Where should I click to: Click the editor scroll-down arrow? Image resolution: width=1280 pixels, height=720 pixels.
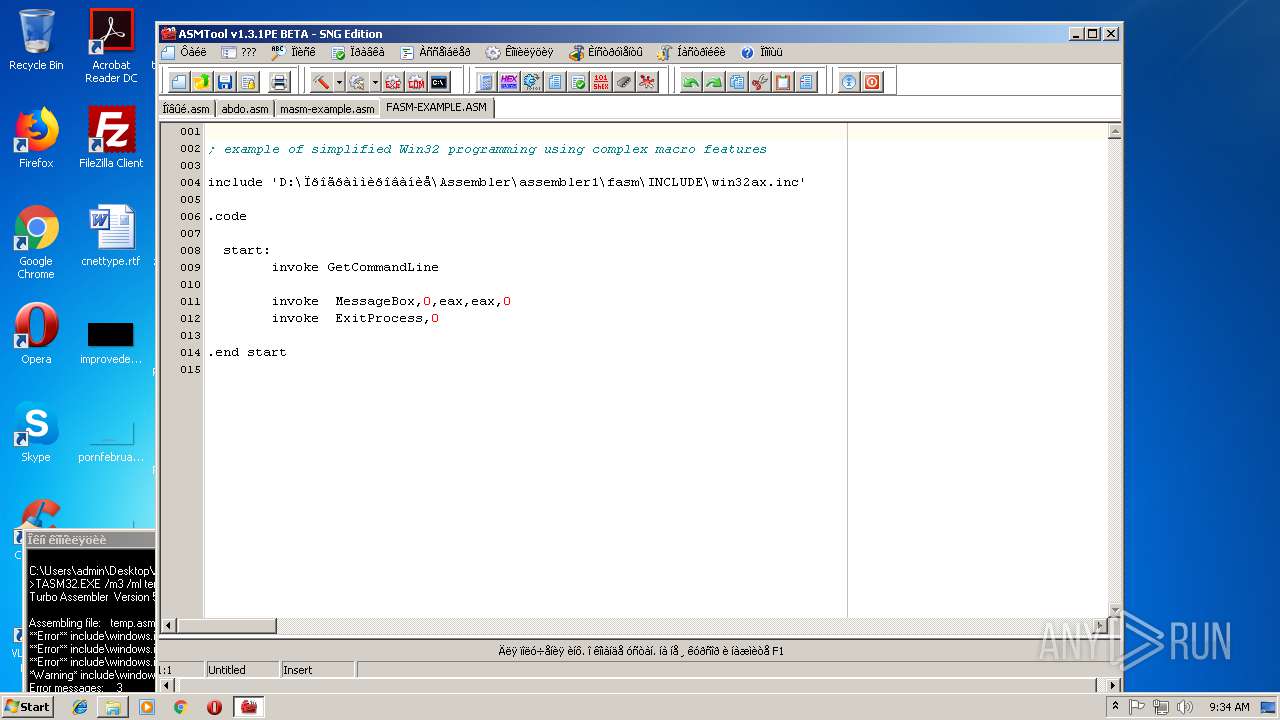click(1115, 610)
